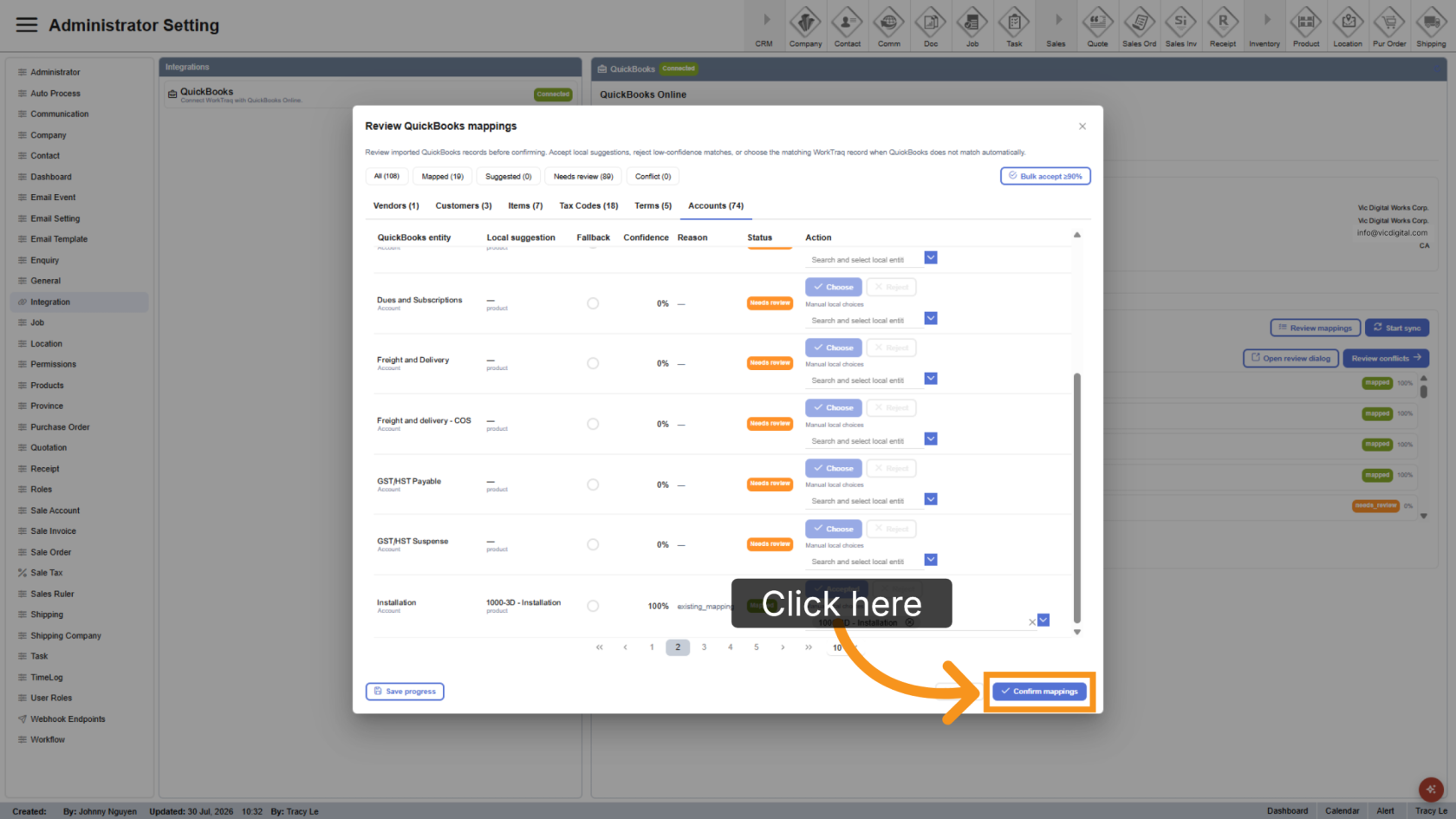Open entity dropdown for Freight and Delivery

(931, 379)
